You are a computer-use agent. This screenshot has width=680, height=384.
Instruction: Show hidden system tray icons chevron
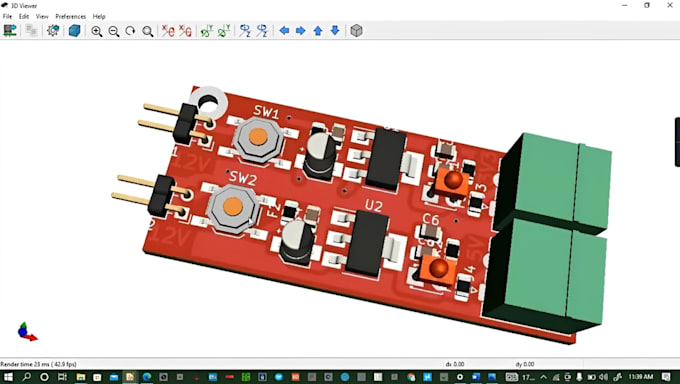tap(543, 377)
